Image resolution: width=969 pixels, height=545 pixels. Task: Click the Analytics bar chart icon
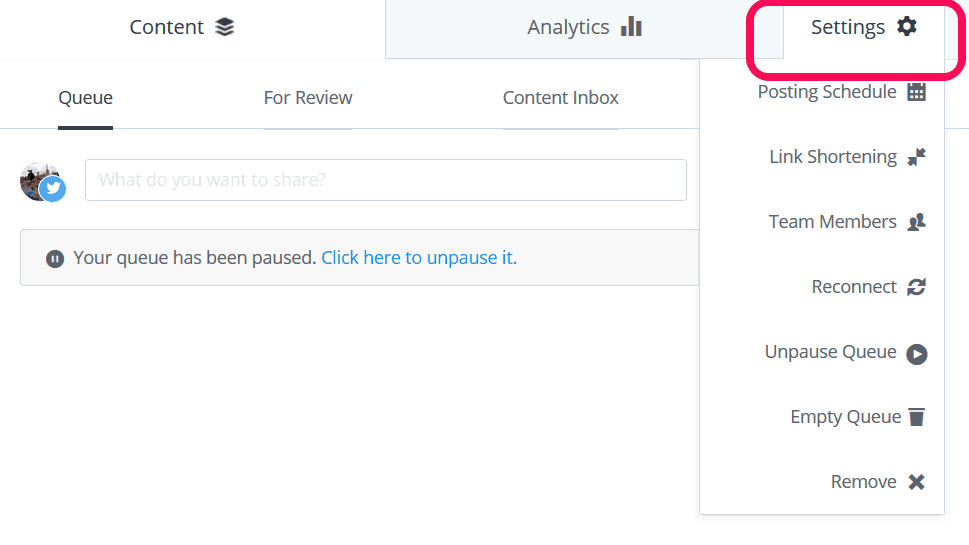[631, 27]
